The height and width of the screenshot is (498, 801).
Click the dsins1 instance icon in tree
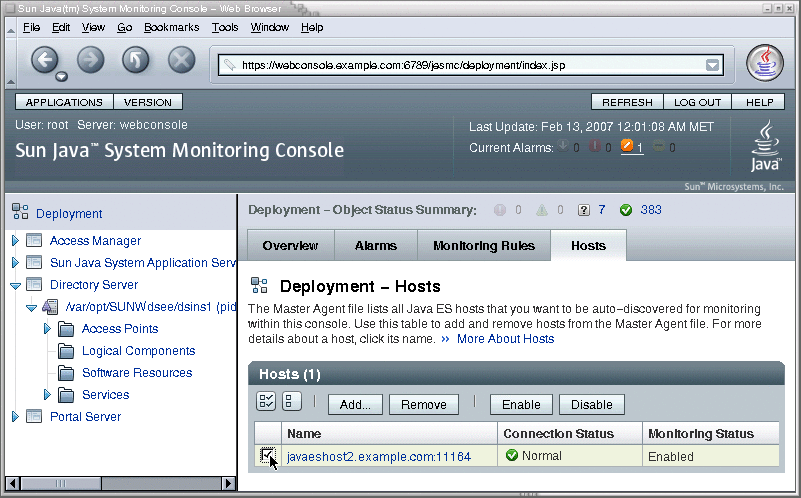[x=50, y=306]
